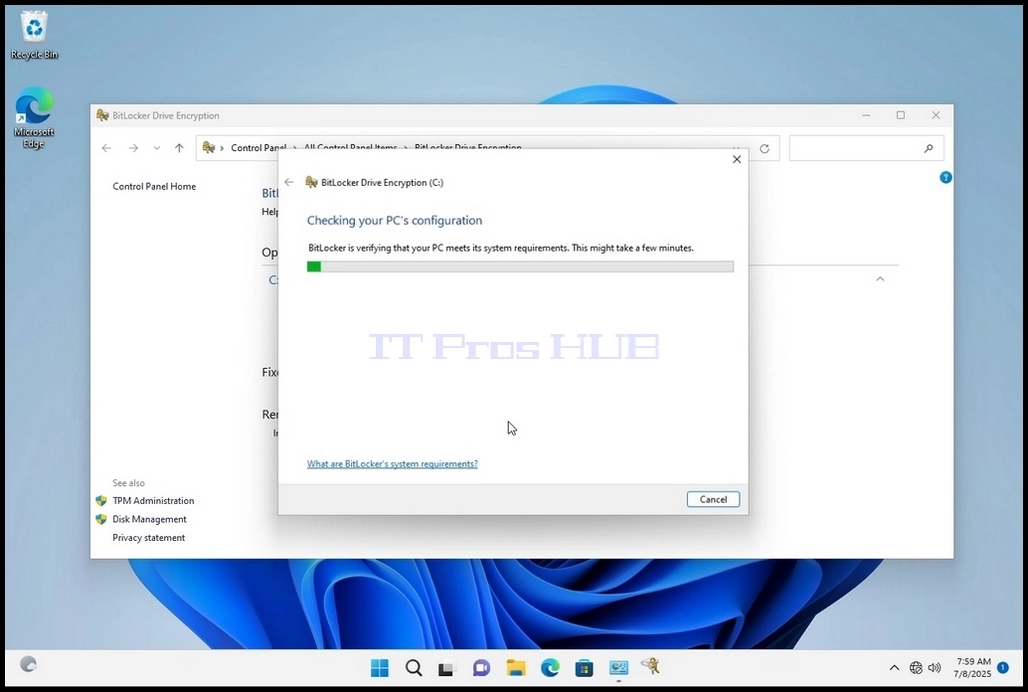Cancel the BitLocker configuration check

click(x=713, y=499)
